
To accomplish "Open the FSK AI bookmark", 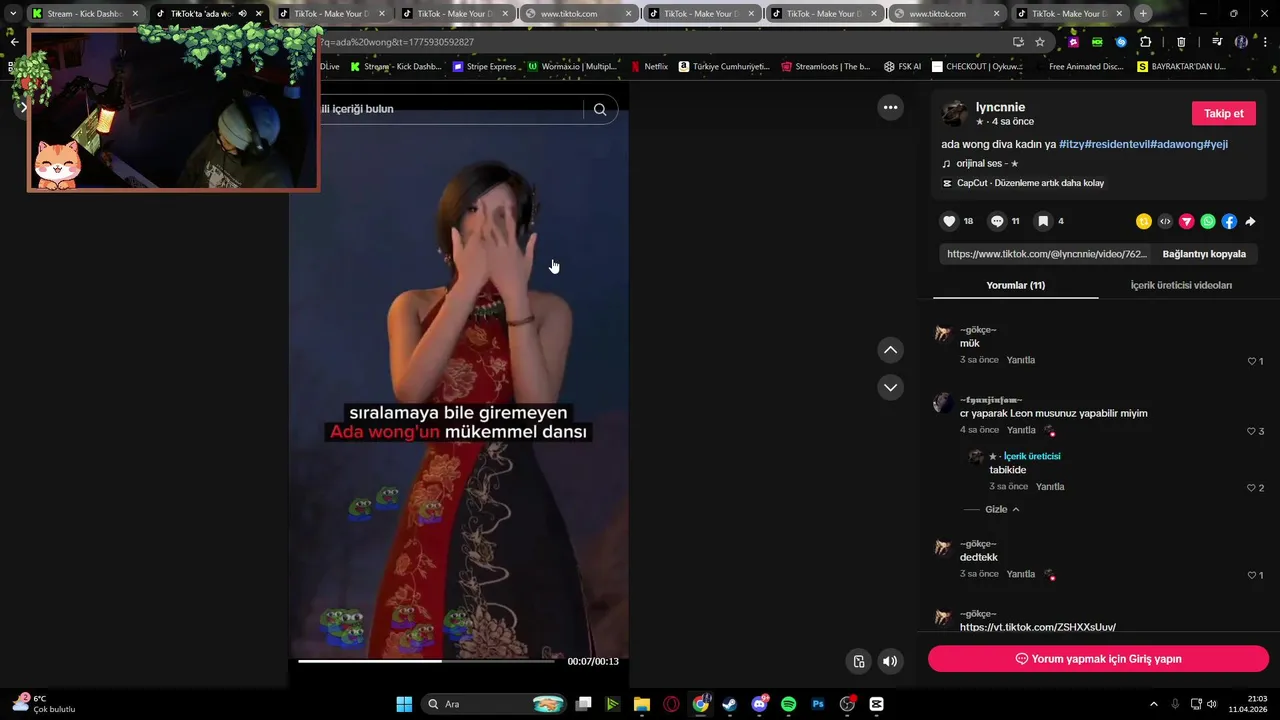I will pos(902,66).
